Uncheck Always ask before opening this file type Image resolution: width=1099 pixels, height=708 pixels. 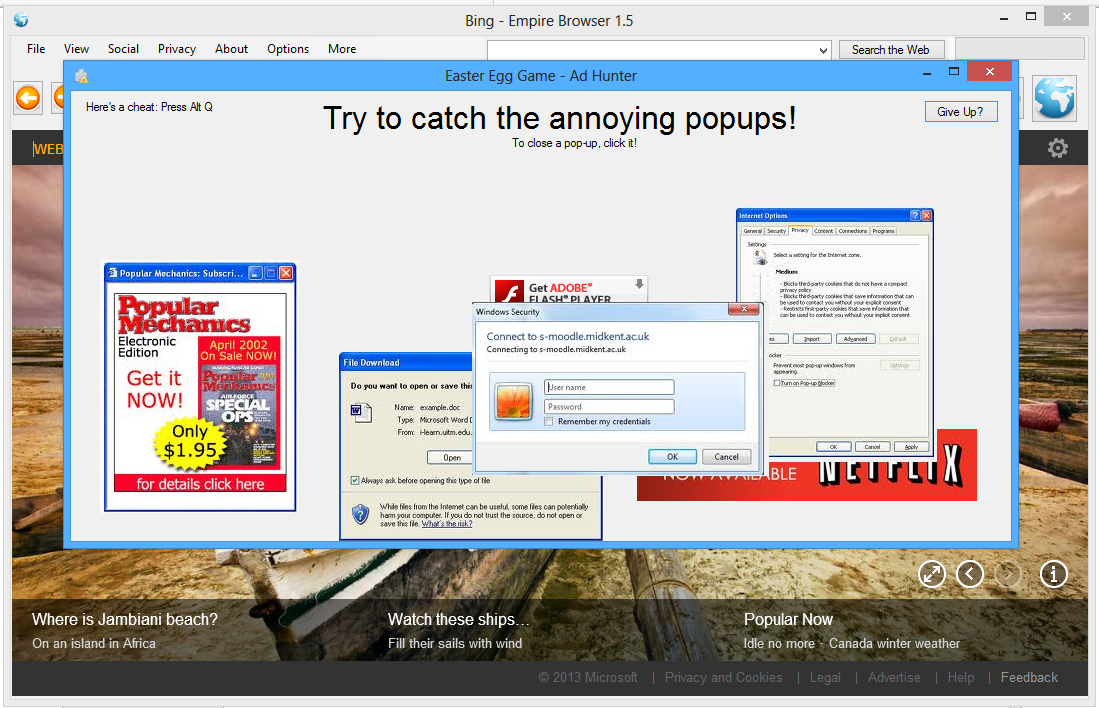point(355,480)
